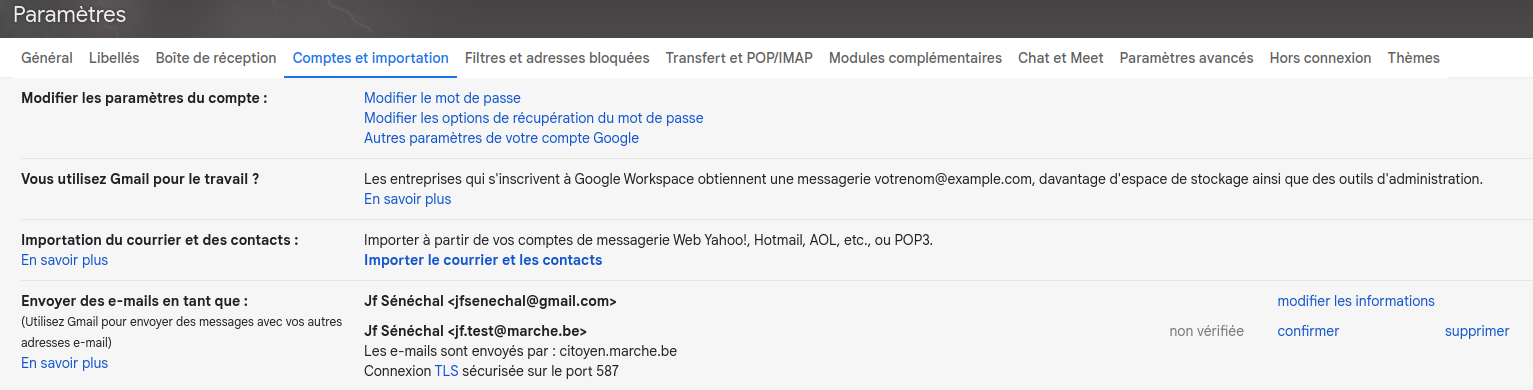Viewport: 1533px width, 390px height.
Task: Open the TLS link in connection info
Action: 446,371
